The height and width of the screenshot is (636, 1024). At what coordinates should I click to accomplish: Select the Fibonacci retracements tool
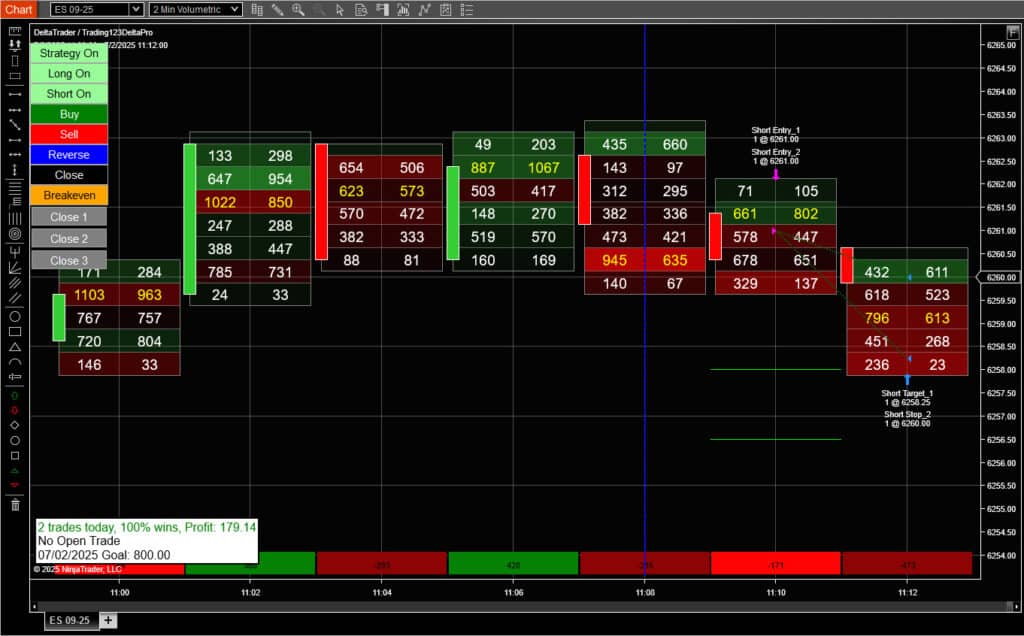[15, 187]
